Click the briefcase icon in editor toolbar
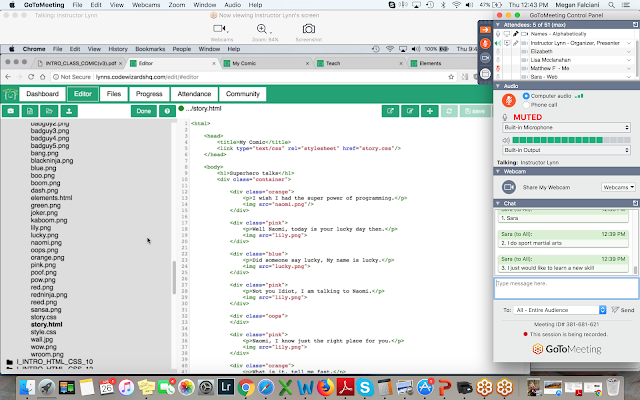 11,111
